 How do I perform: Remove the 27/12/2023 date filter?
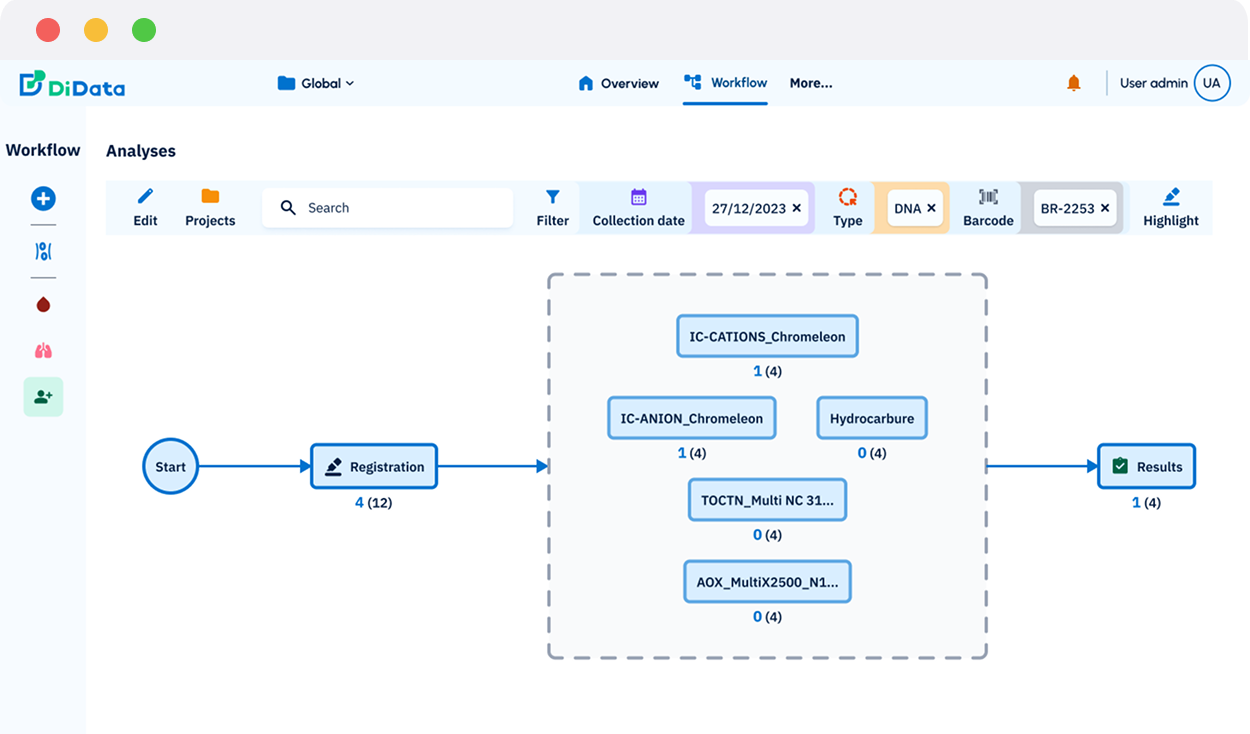[x=796, y=208]
